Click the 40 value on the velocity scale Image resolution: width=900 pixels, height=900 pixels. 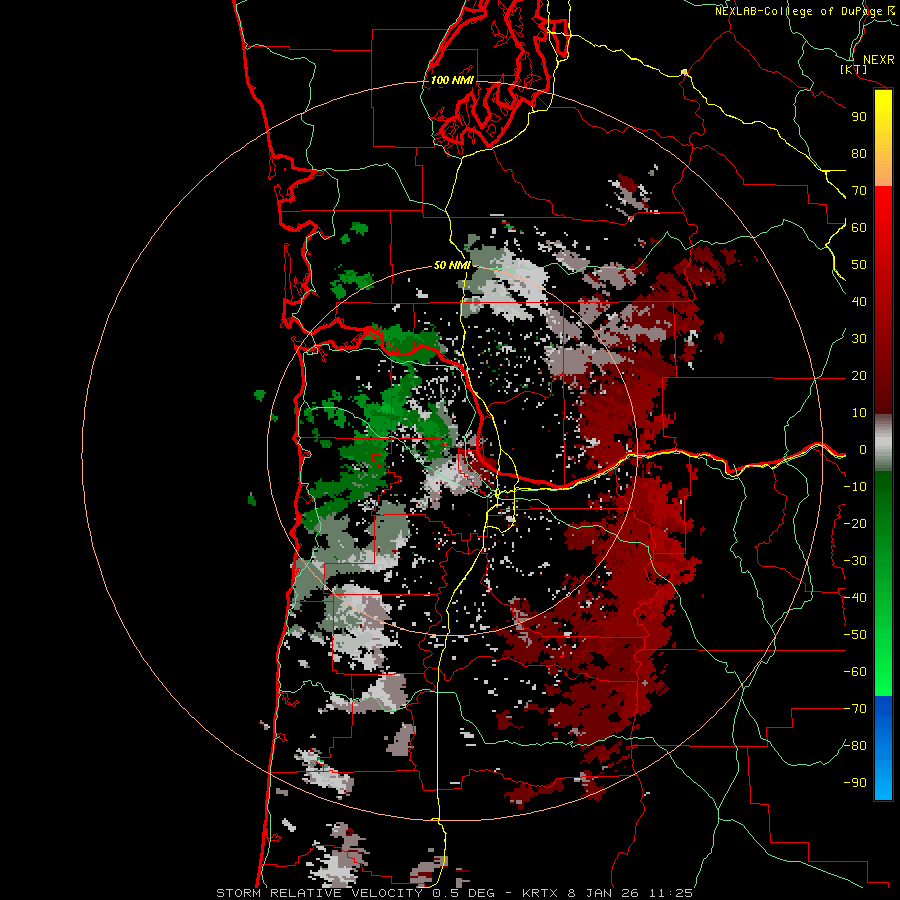pos(859,301)
